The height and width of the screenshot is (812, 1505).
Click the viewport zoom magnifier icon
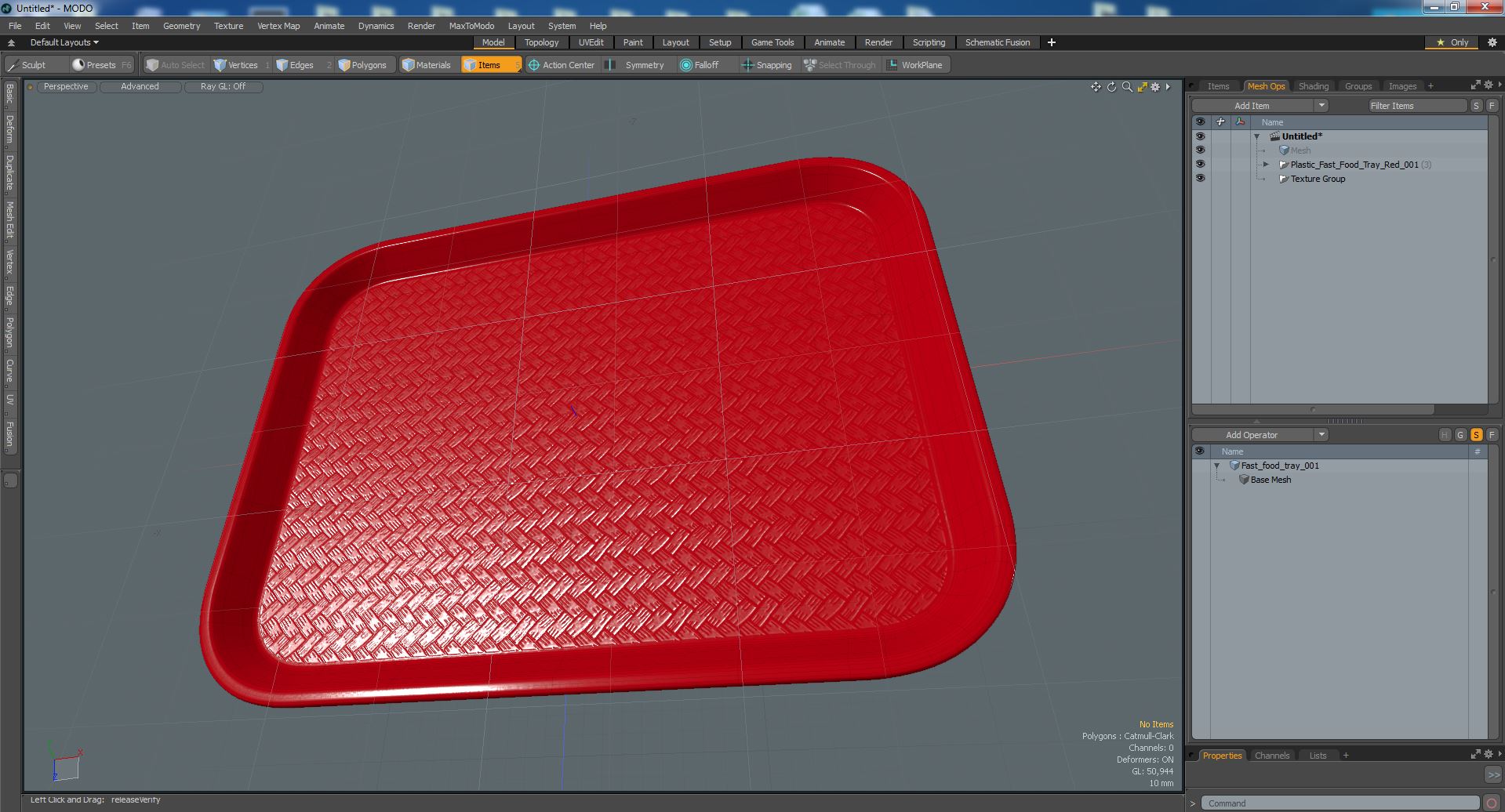(1127, 87)
